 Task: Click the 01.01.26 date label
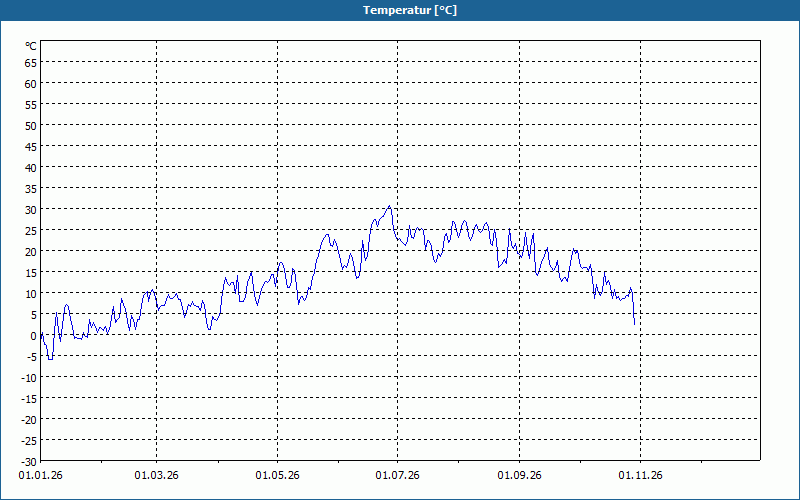(x=40, y=476)
